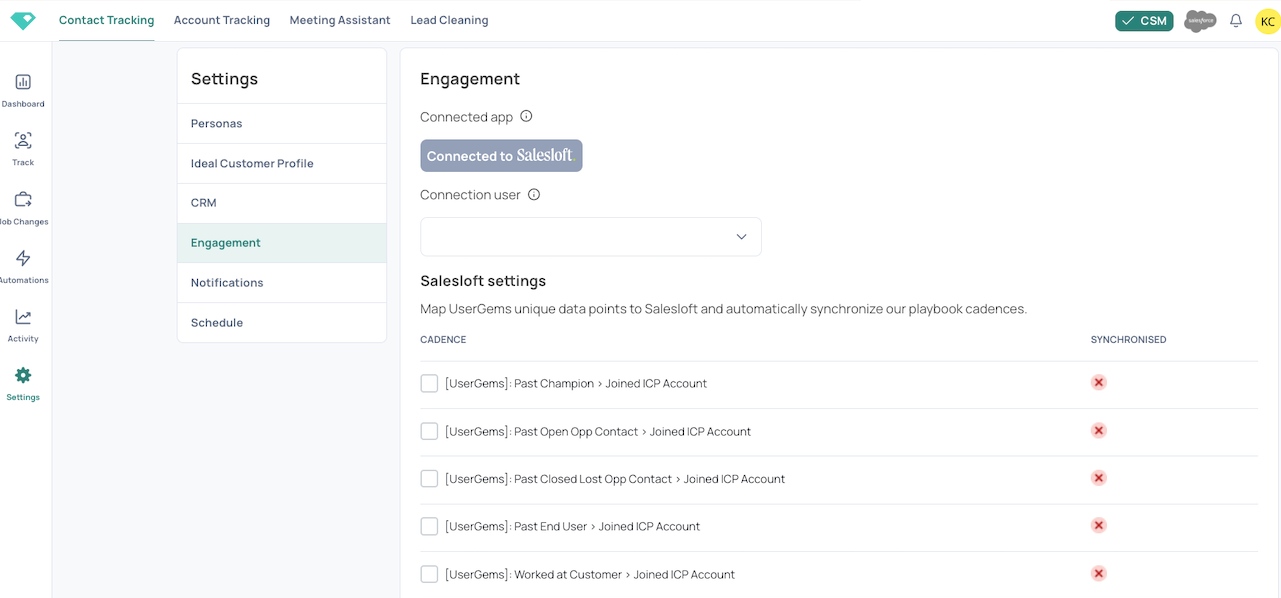The width and height of the screenshot is (1281, 598).
Task: Select the Settings gear icon
Action: point(23,375)
